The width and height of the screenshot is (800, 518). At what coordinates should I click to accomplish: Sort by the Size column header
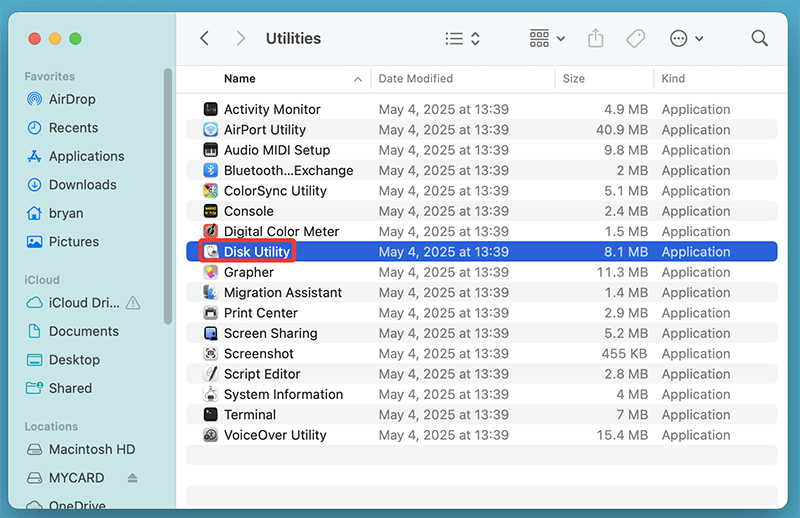(x=573, y=79)
